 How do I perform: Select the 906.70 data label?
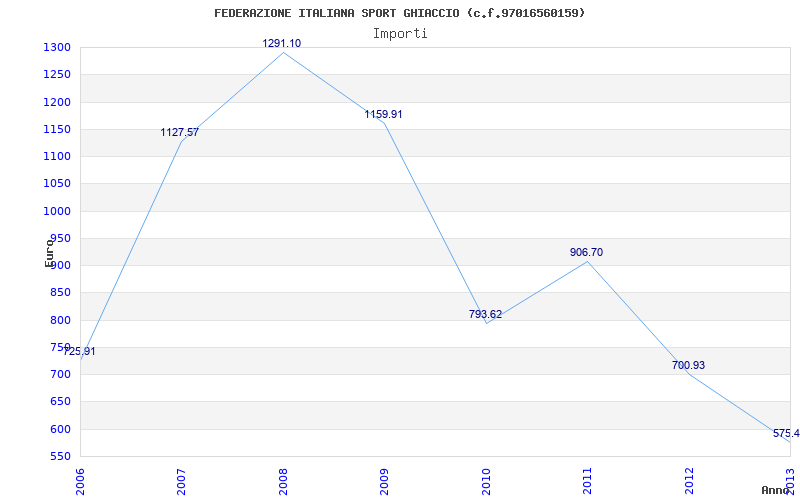[586, 252]
